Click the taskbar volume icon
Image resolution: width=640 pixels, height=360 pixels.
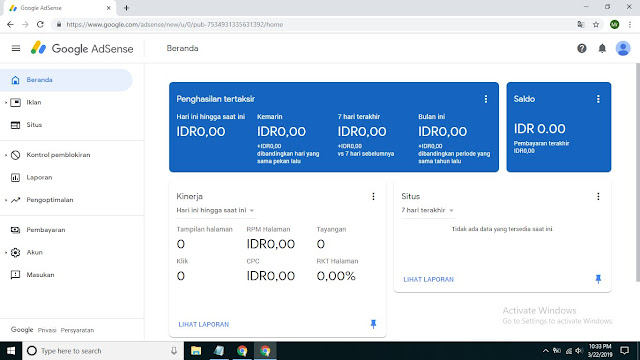579,351
